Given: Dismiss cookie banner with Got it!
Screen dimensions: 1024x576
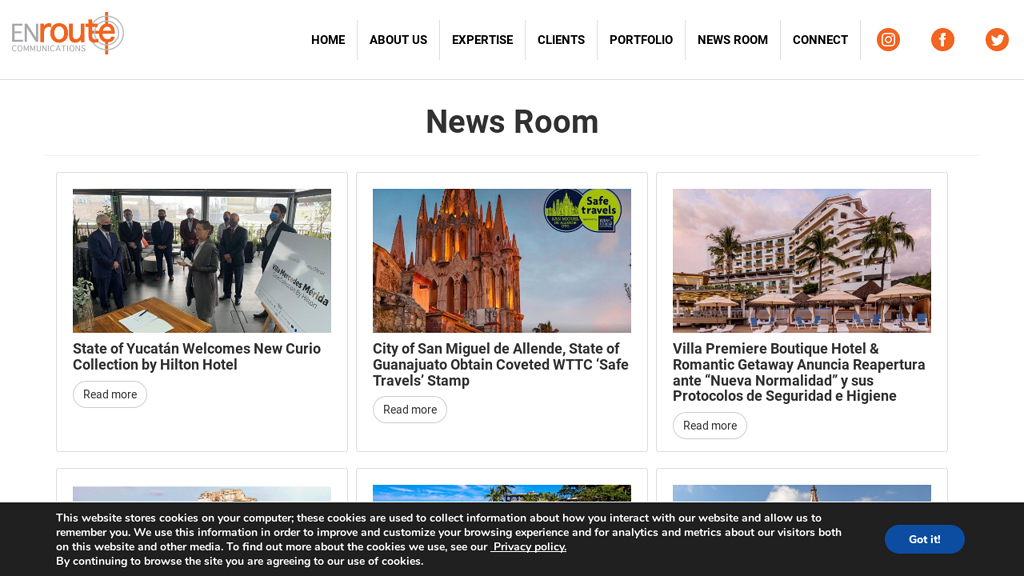Looking at the screenshot, I should click(924, 539).
